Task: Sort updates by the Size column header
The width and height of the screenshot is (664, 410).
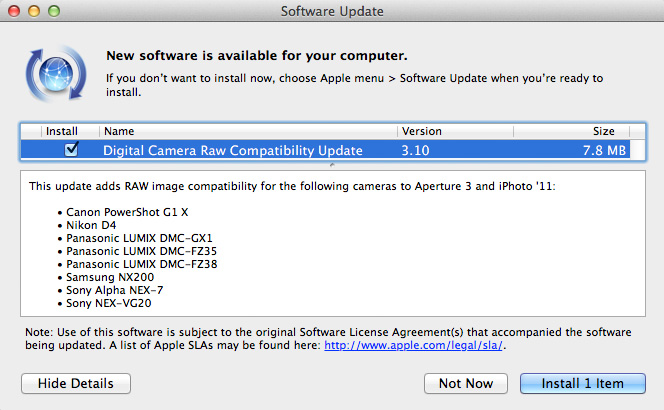Action: 572,131
